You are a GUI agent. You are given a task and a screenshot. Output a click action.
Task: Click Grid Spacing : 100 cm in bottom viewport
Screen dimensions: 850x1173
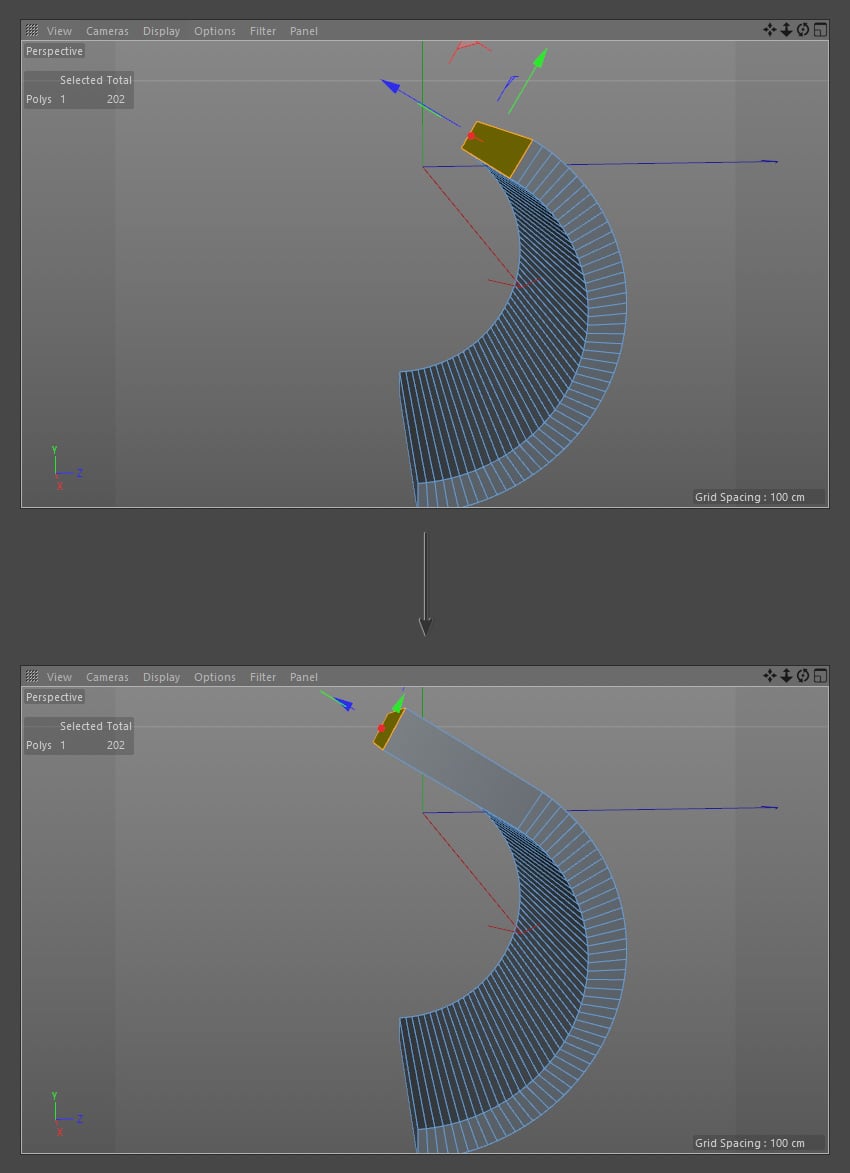pyautogui.click(x=750, y=1143)
